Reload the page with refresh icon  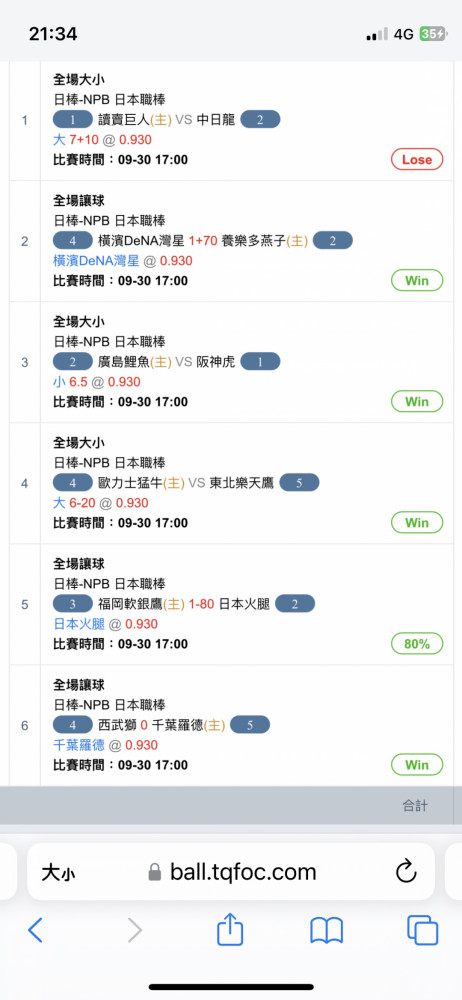pyautogui.click(x=406, y=872)
